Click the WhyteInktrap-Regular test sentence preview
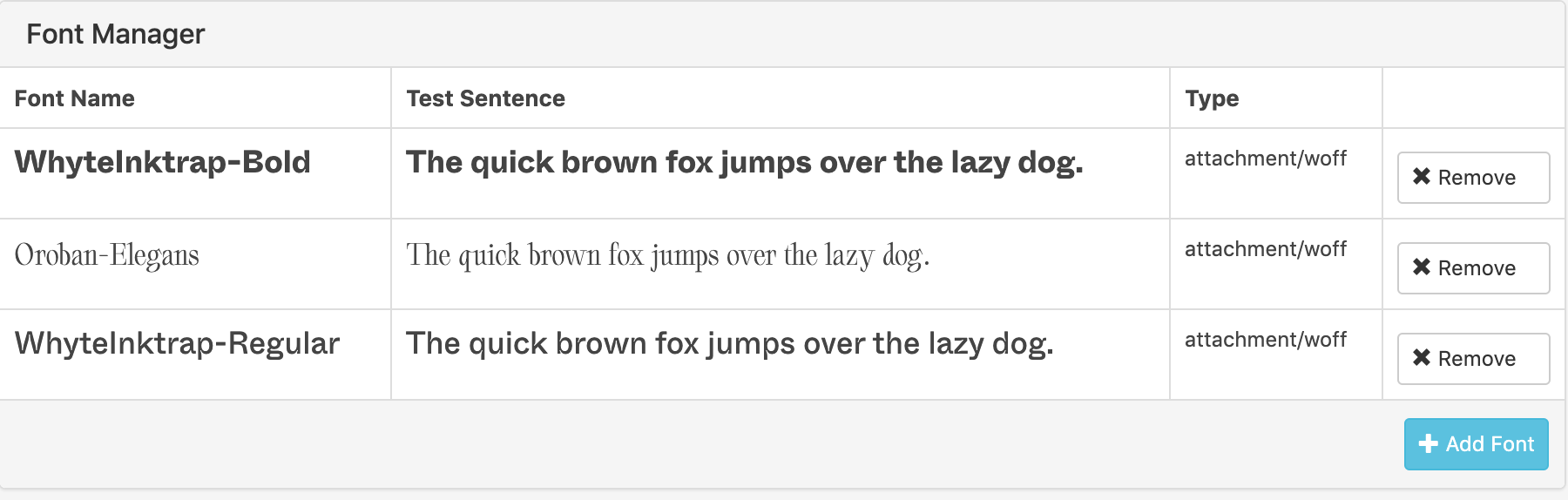 [730, 343]
